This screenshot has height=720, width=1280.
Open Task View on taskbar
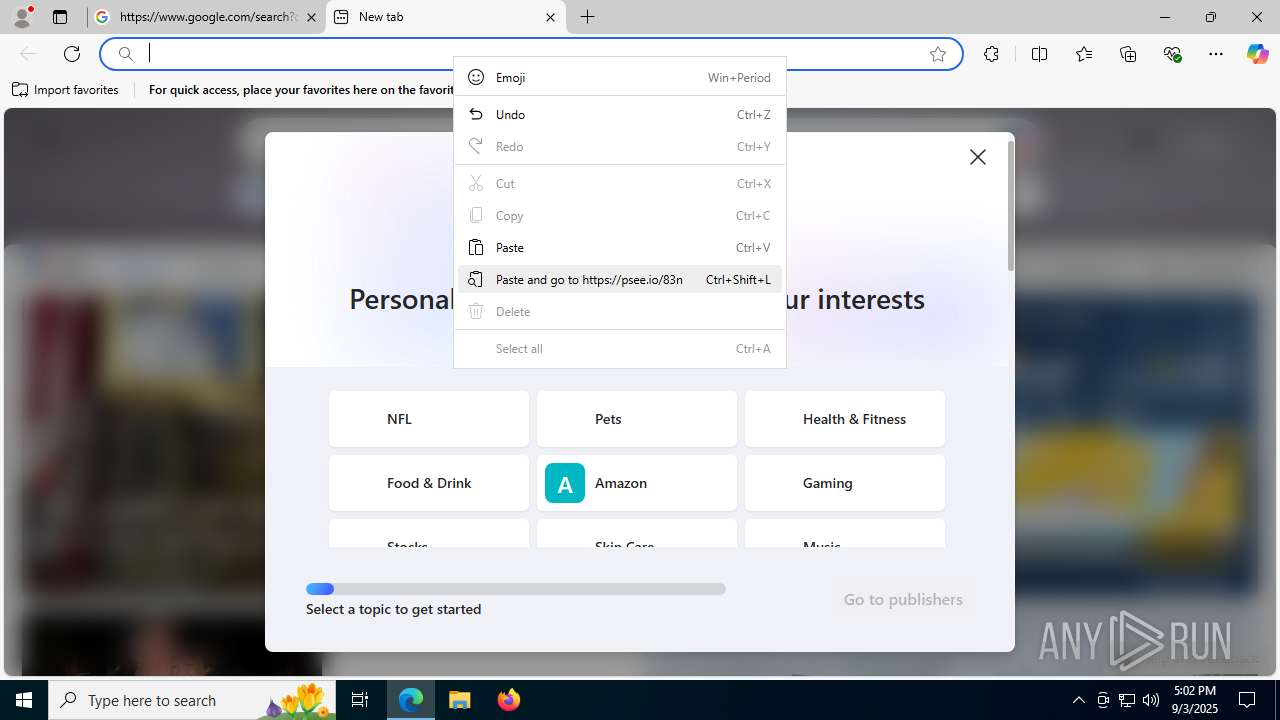(360, 700)
